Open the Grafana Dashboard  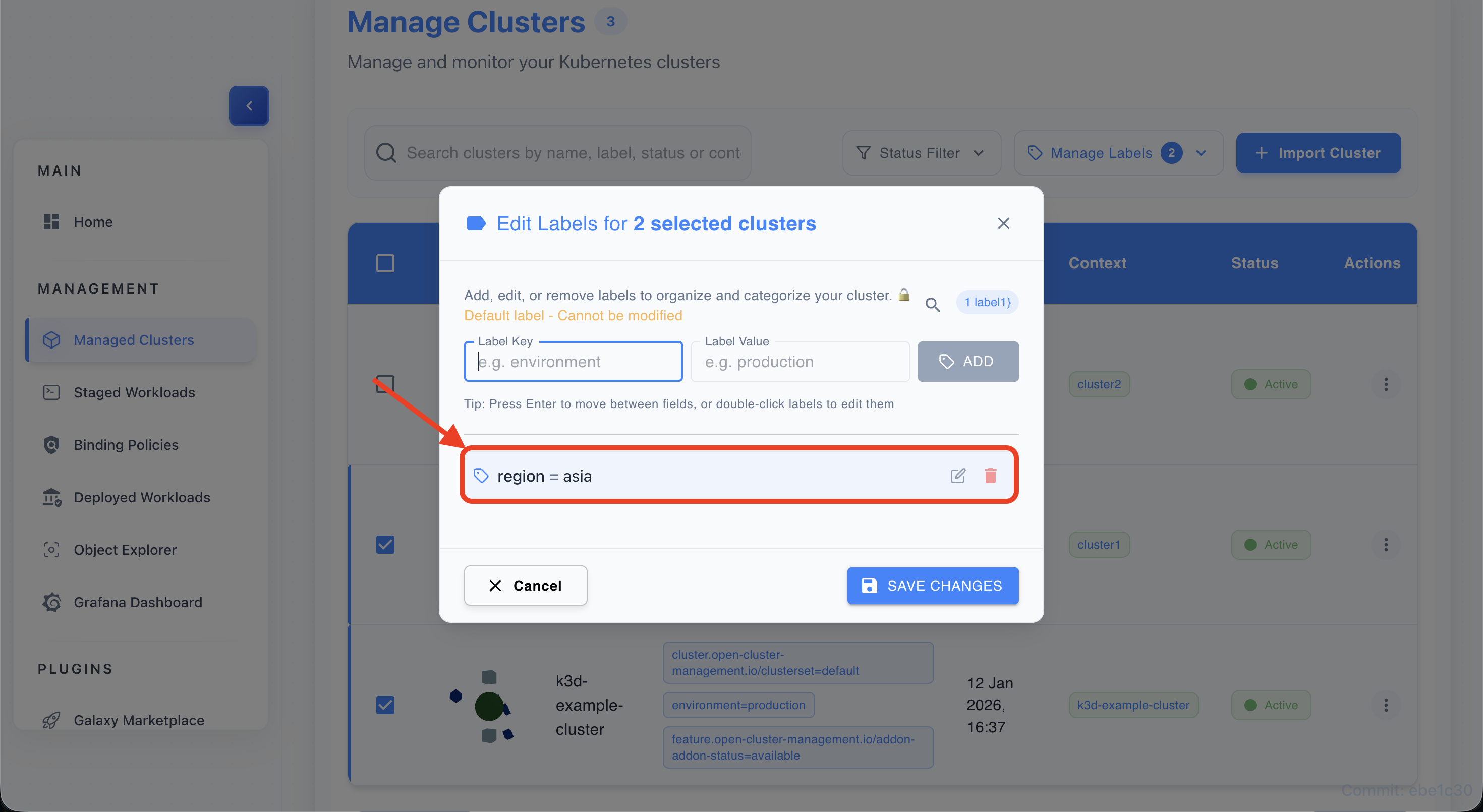tap(138, 602)
